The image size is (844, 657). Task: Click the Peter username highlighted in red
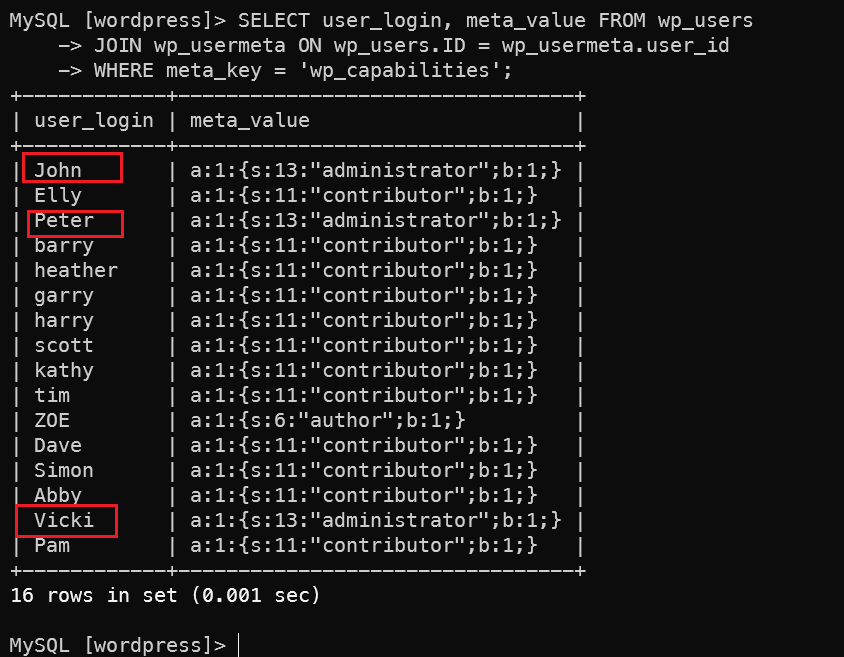coord(64,221)
